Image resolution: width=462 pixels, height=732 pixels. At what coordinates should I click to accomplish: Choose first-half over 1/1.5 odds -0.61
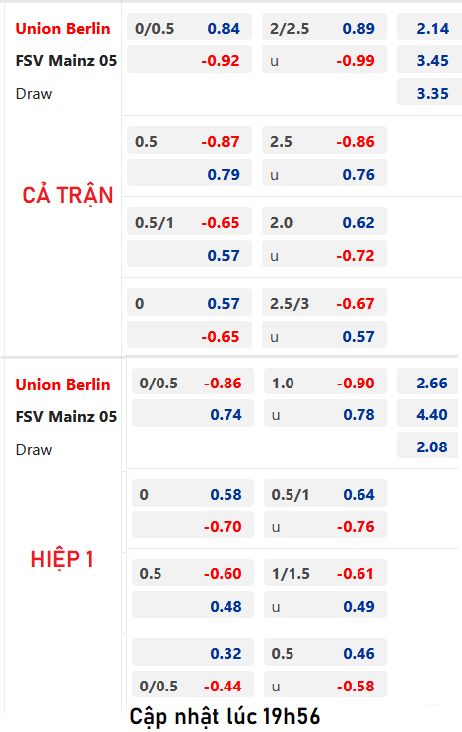[x=325, y=573]
